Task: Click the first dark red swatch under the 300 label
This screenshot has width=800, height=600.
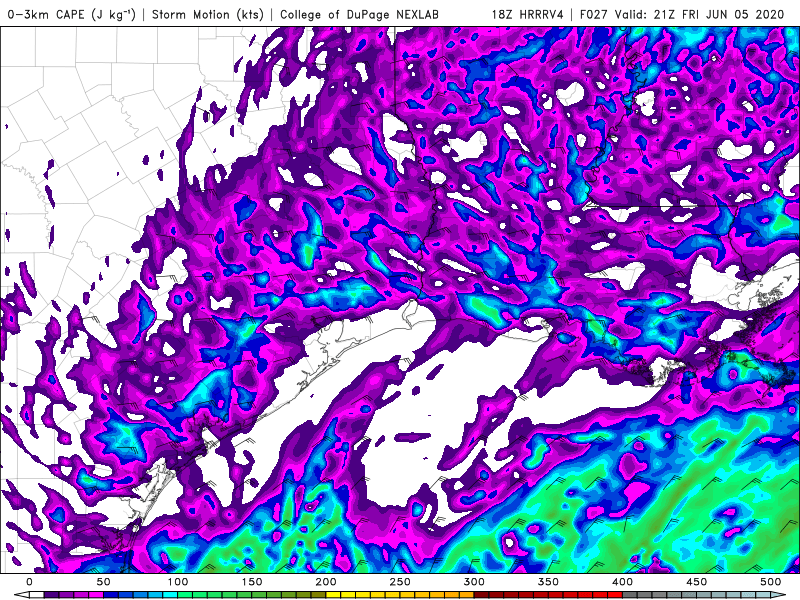Action: pyautogui.click(x=482, y=595)
